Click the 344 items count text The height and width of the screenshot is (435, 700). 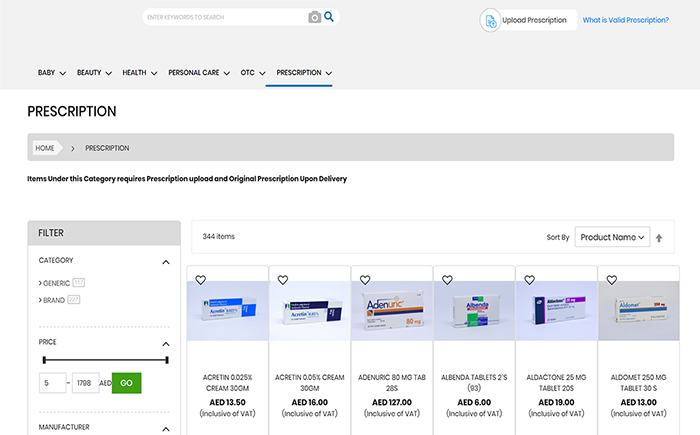(219, 237)
